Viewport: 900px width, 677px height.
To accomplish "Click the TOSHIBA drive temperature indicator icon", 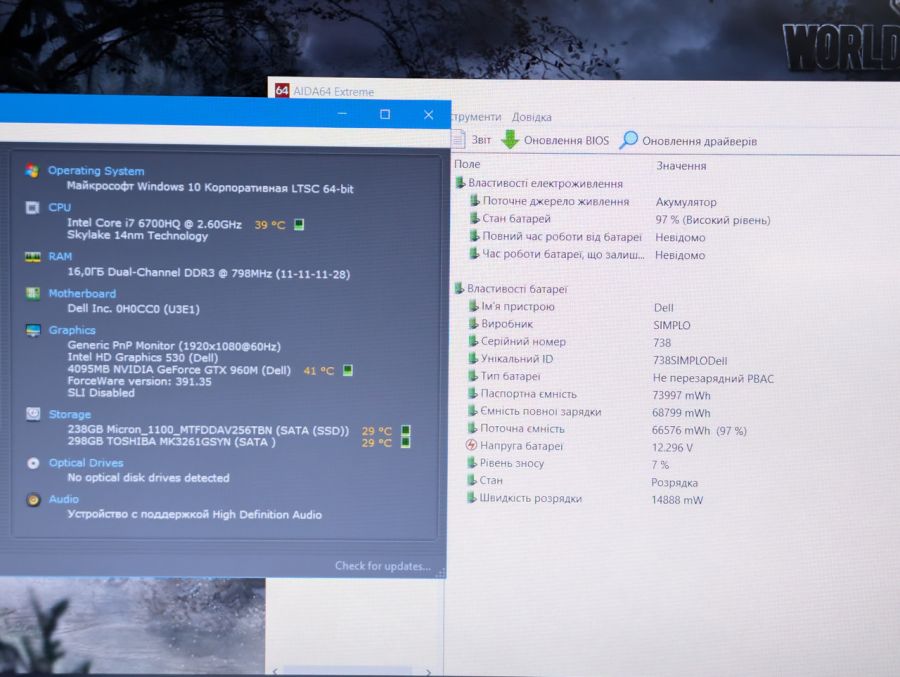I will 406,442.
